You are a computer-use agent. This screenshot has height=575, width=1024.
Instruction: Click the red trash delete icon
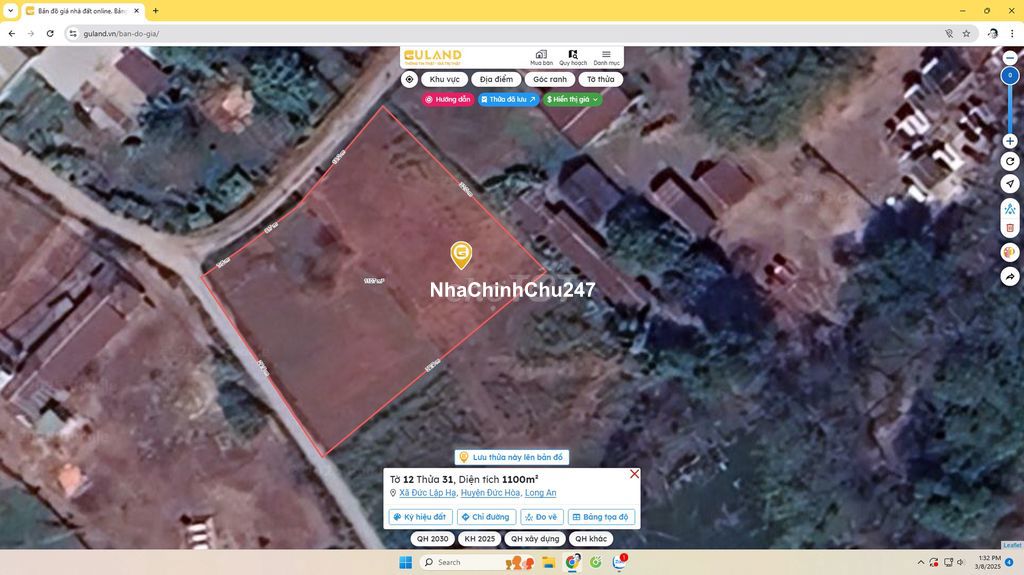tap(1010, 228)
